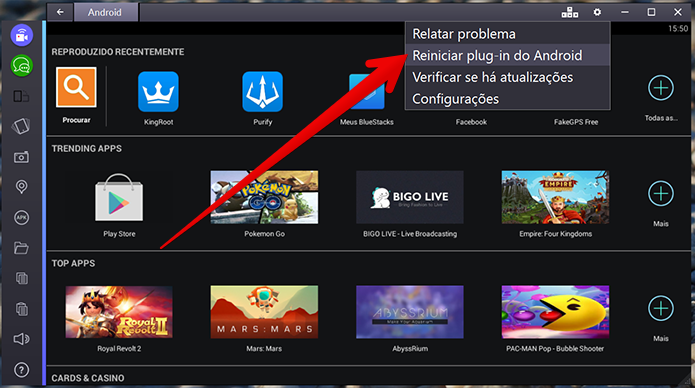
Task: Click the Mais plus in Trending Apps
Action: point(661,193)
